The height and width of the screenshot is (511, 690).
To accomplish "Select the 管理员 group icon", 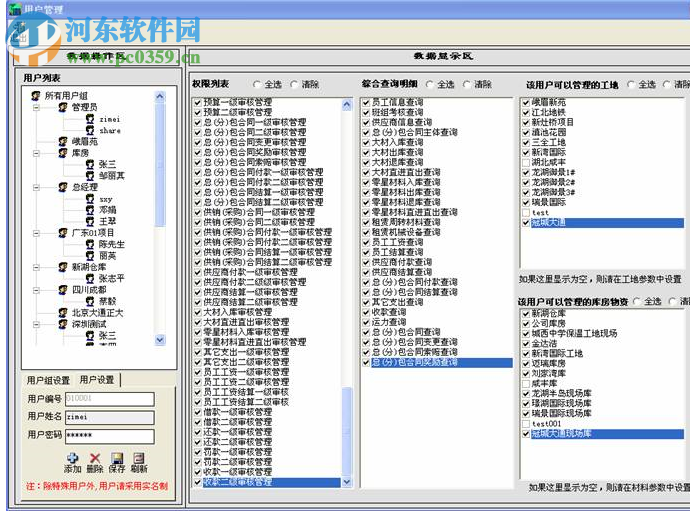I will (63, 107).
